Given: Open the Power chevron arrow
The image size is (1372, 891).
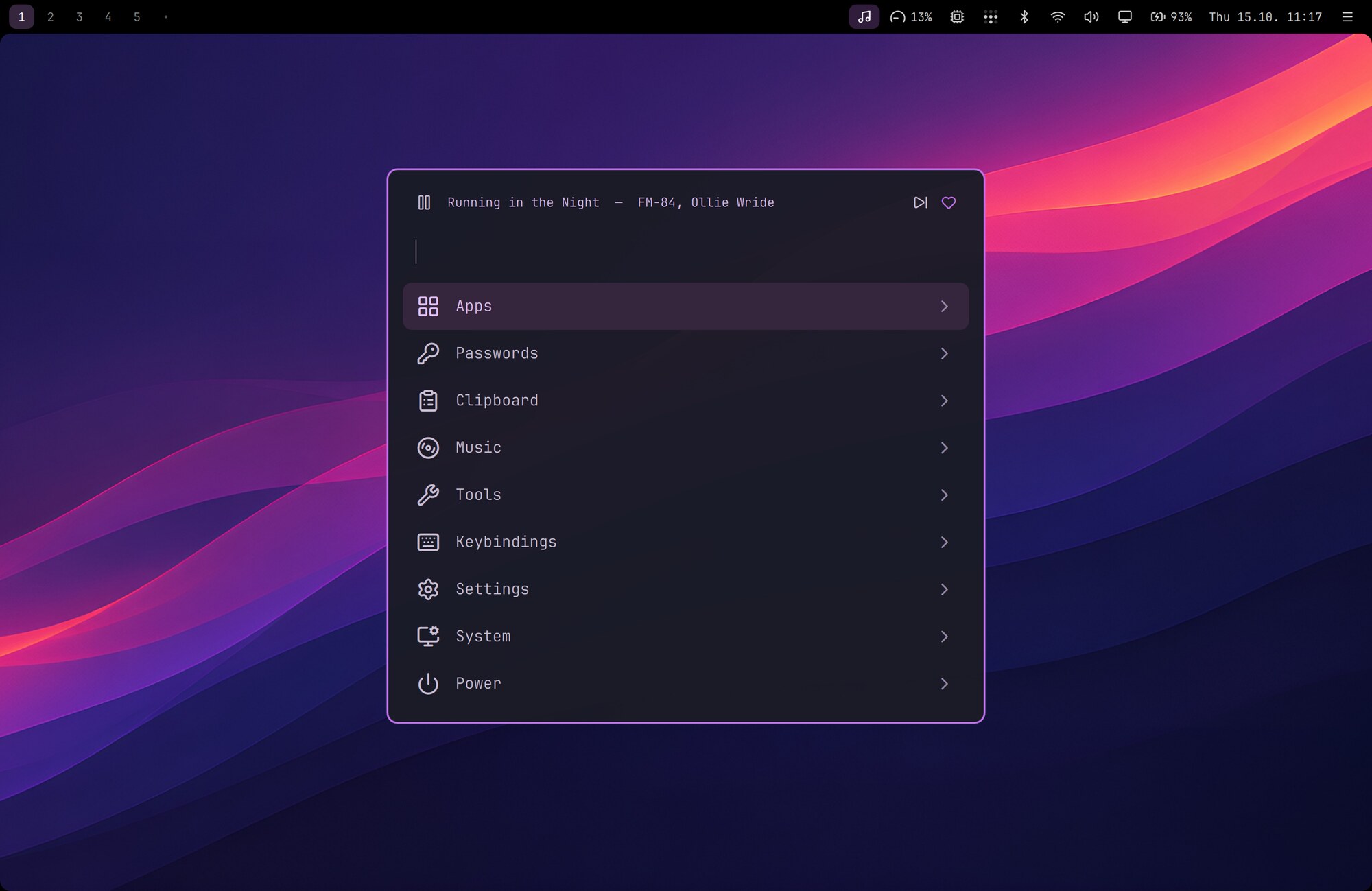Looking at the screenshot, I should [x=945, y=684].
